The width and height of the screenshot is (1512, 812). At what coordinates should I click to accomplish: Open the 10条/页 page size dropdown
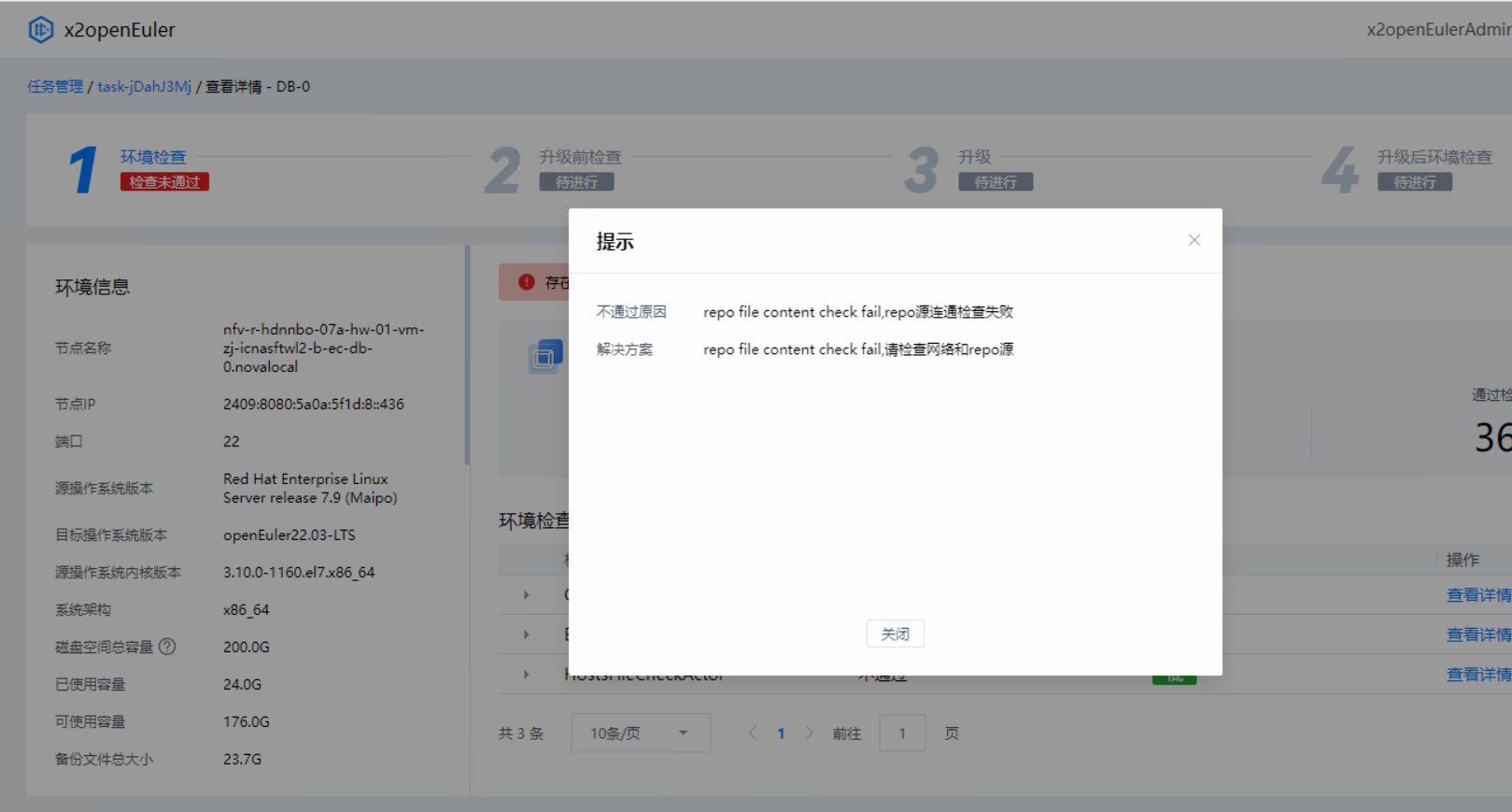click(640, 734)
